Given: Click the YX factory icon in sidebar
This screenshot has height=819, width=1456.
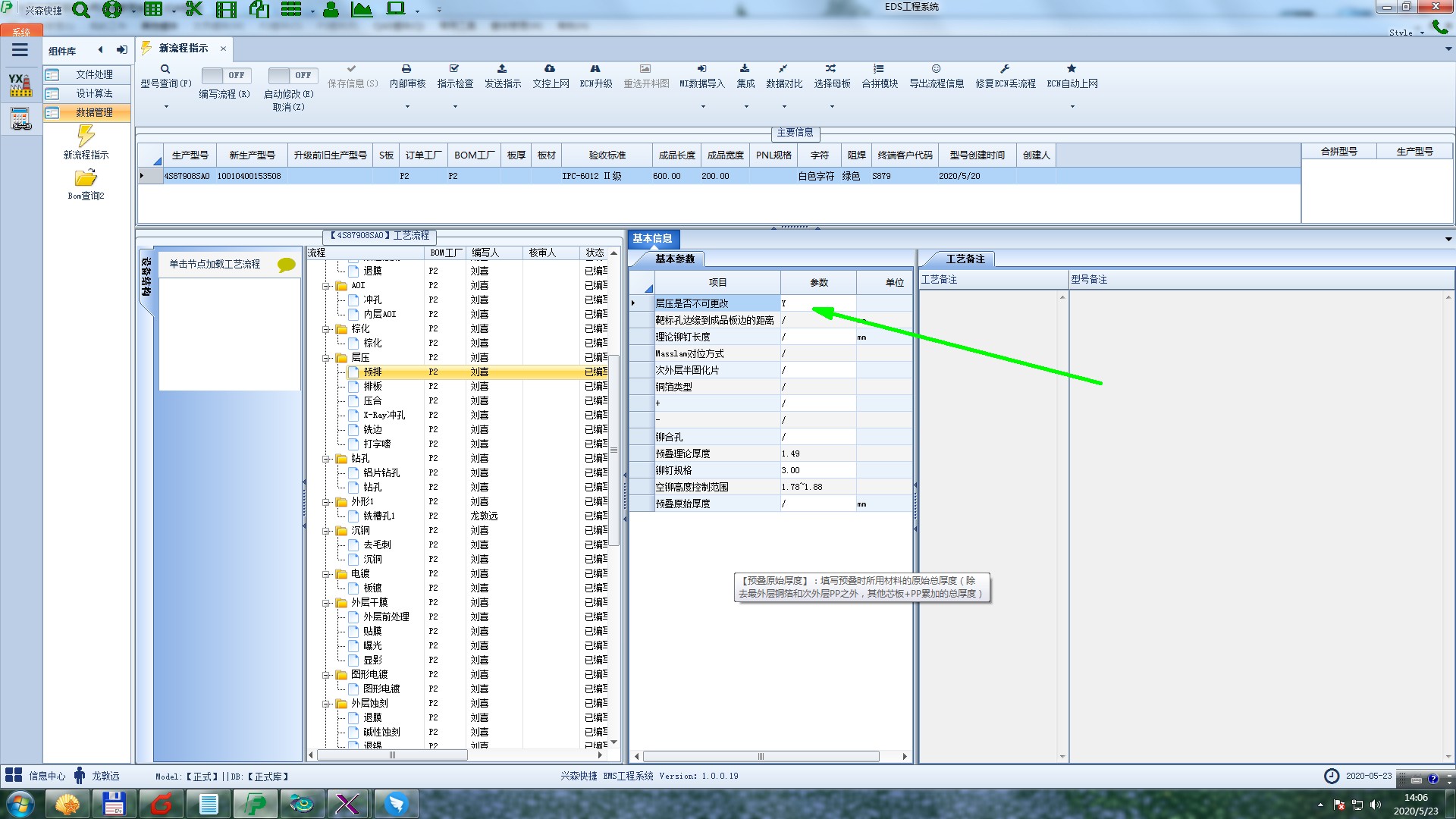Looking at the screenshot, I should [x=20, y=85].
